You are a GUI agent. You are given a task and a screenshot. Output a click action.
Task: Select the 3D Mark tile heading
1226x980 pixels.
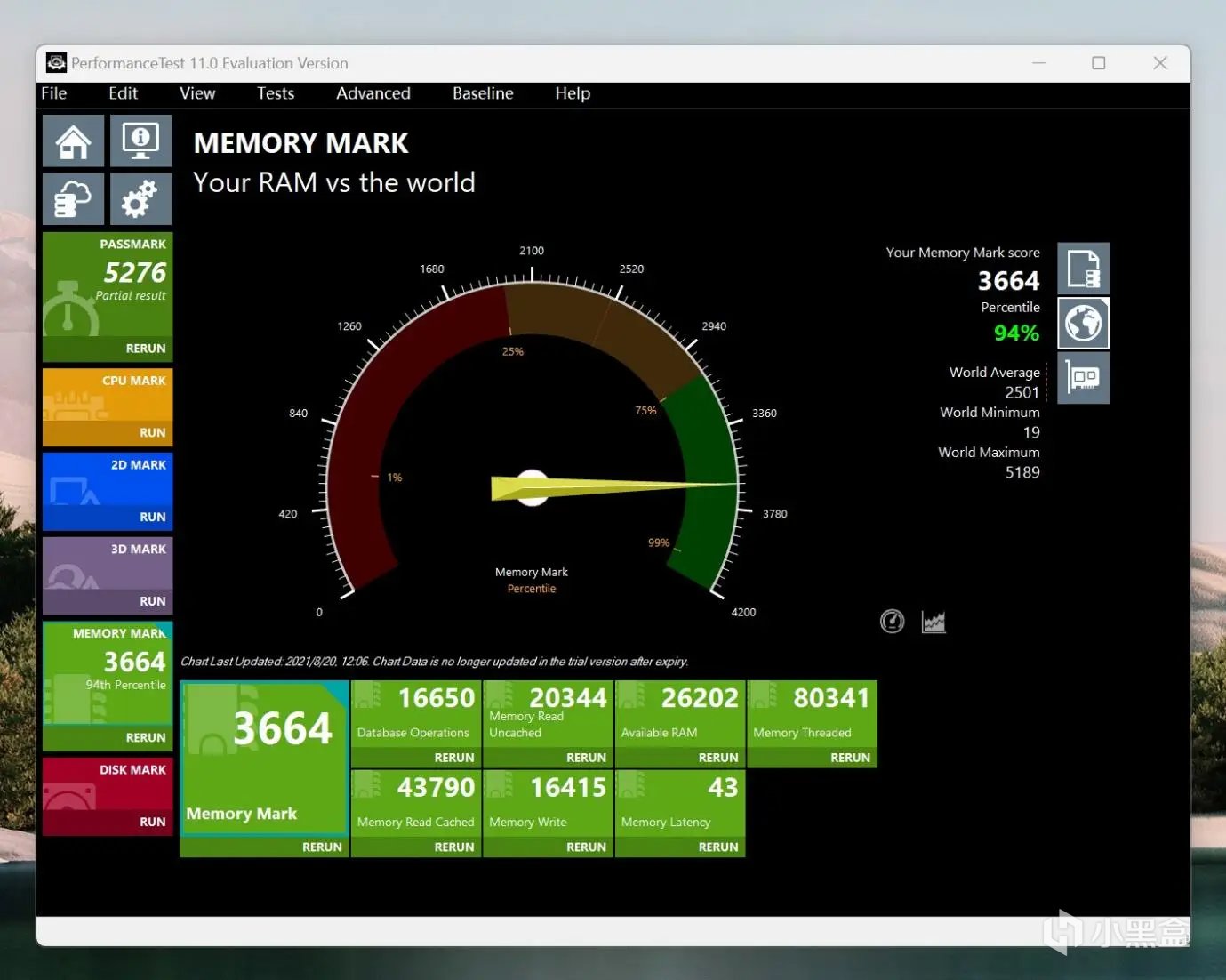[x=139, y=550]
